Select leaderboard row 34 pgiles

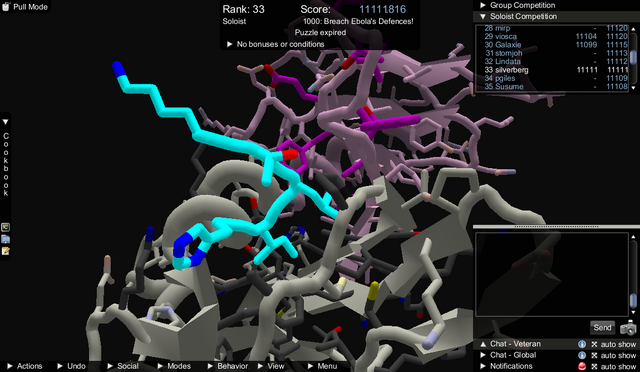point(552,78)
